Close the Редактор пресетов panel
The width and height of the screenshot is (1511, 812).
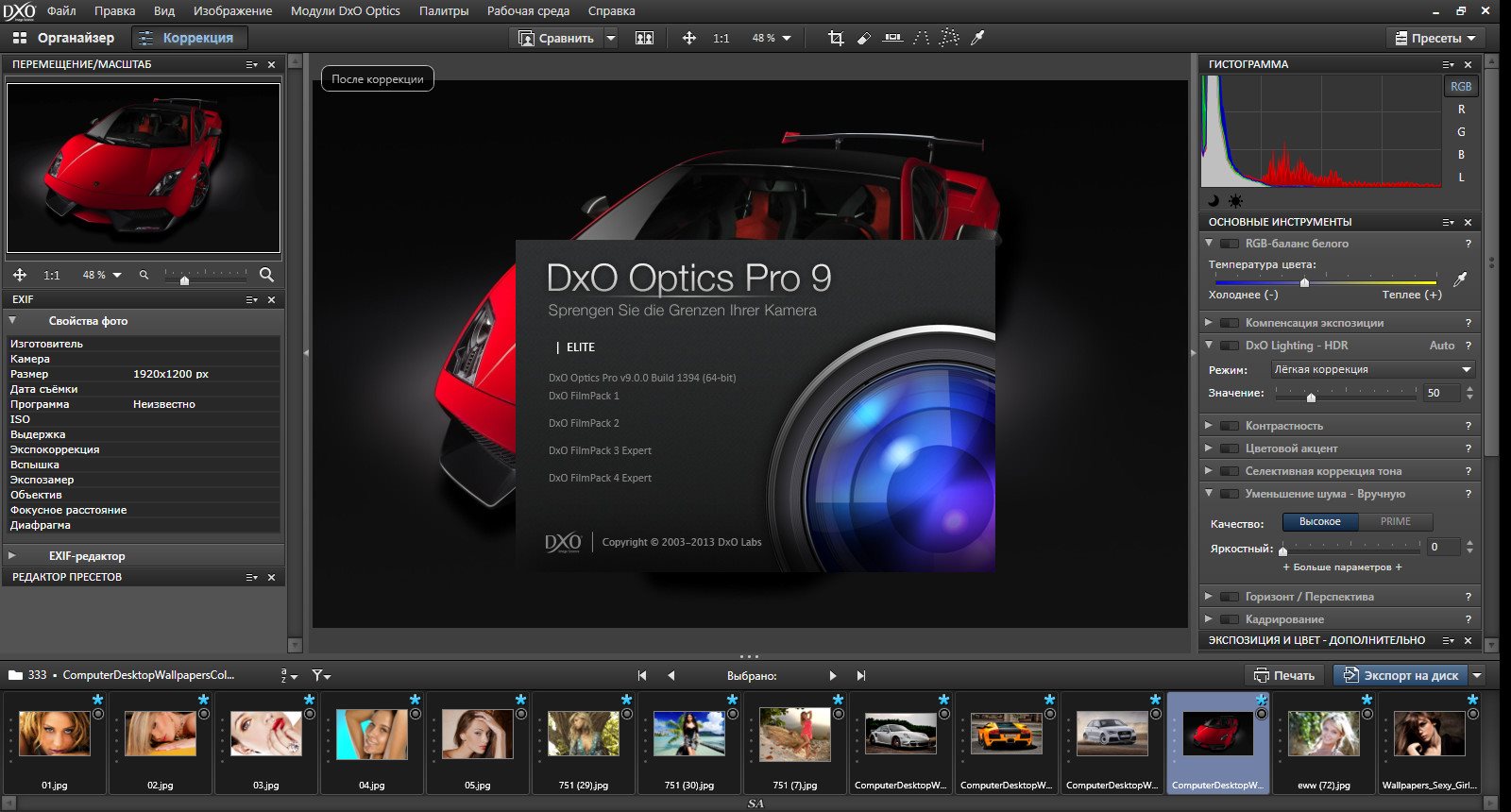(x=272, y=577)
